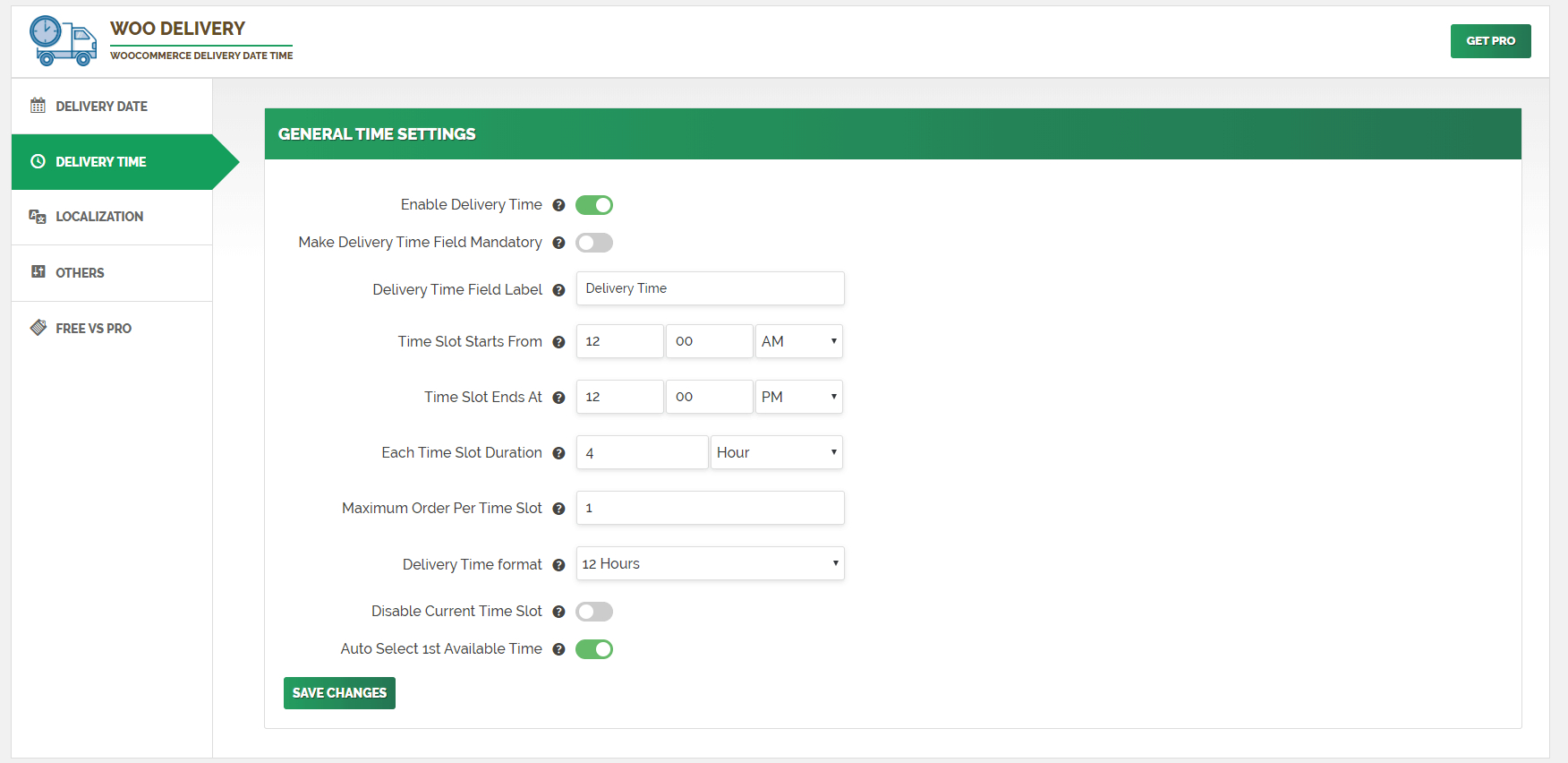Open the Localization tab
This screenshot has width=1568, height=763.
coord(112,217)
